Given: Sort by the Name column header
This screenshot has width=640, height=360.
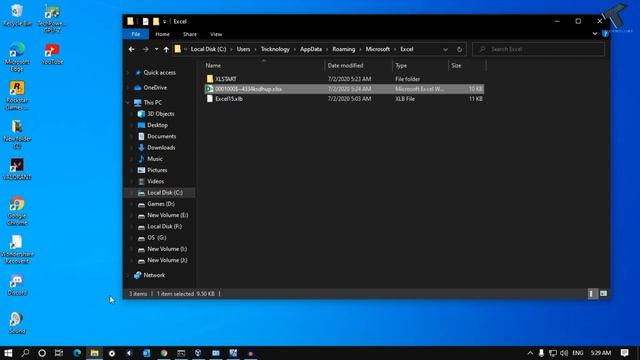Looking at the screenshot, I should coord(213,65).
